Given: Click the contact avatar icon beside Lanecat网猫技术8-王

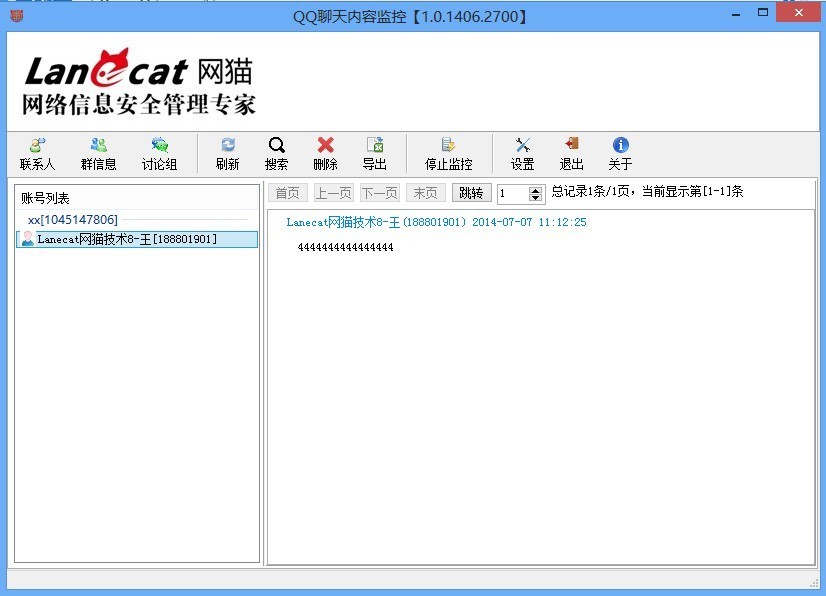Looking at the screenshot, I should pos(27,239).
